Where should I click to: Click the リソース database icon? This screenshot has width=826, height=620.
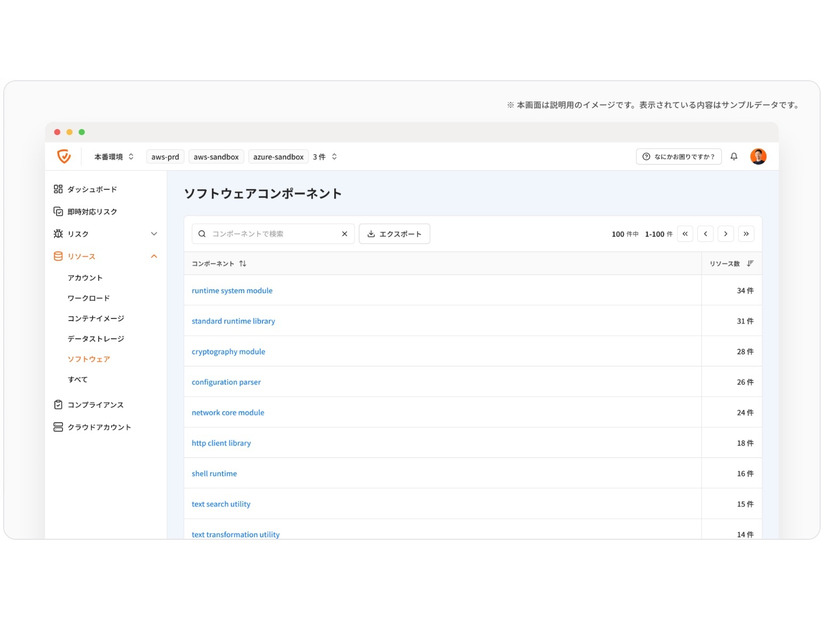click(x=58, y=256)
